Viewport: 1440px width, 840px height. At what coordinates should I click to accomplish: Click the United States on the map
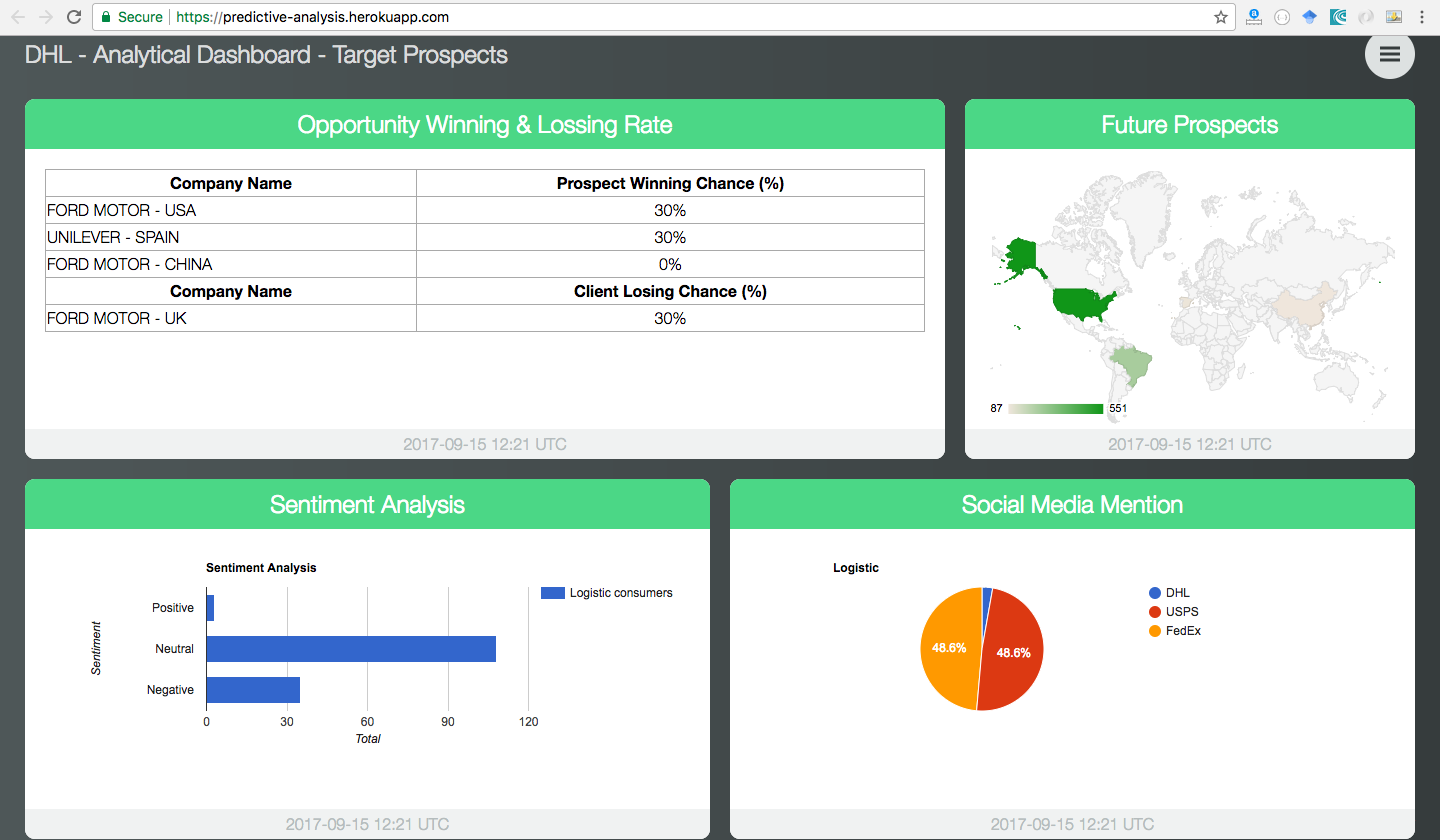point(1082,303)
